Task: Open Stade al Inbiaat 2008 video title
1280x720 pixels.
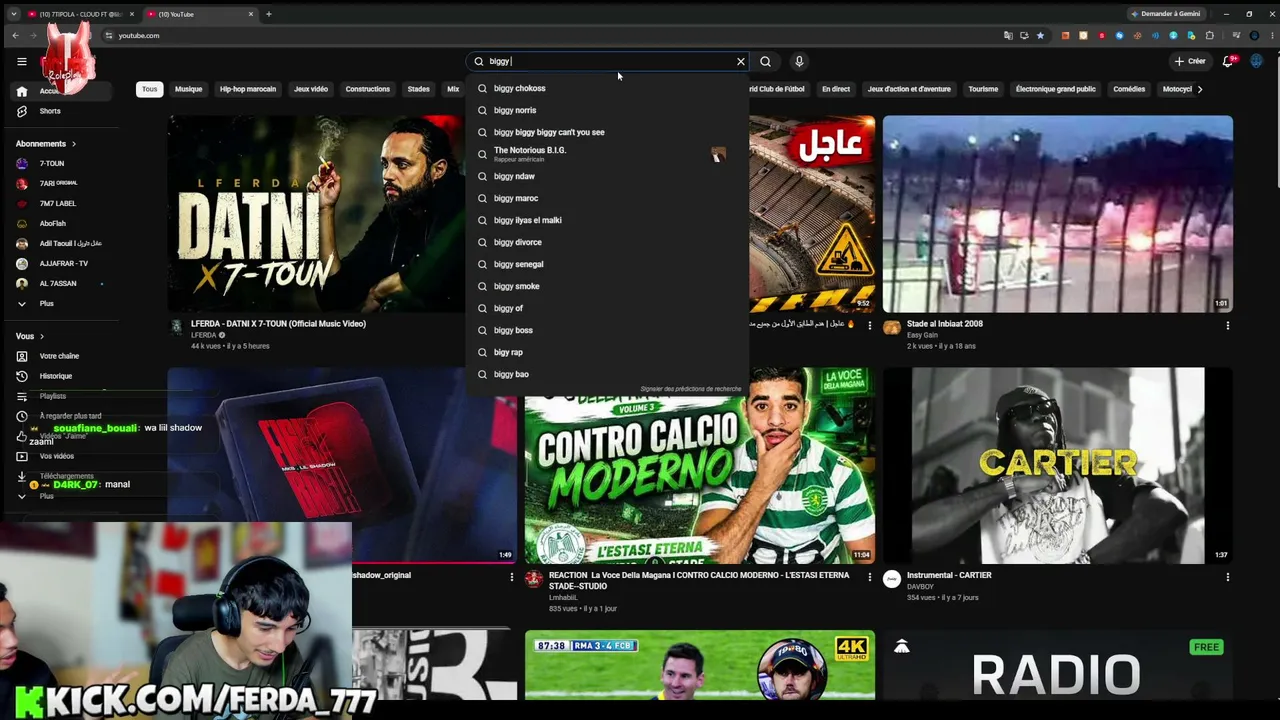Action: 945,324
